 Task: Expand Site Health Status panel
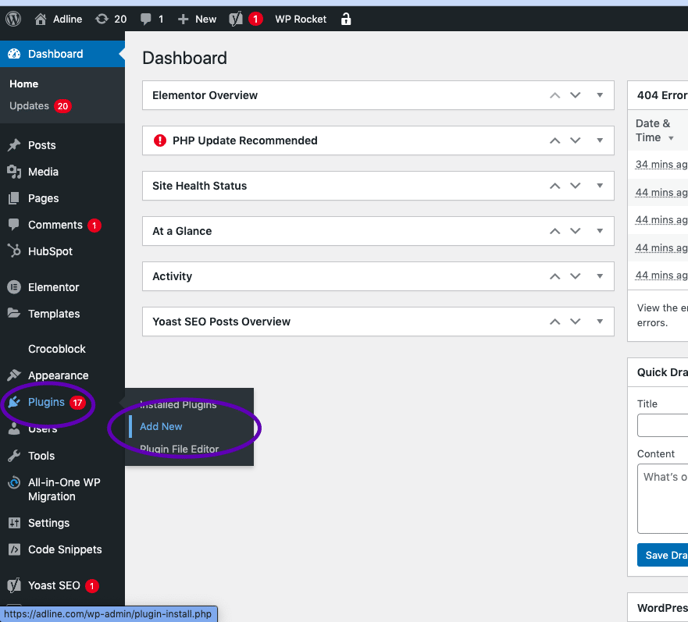point(600,186)
